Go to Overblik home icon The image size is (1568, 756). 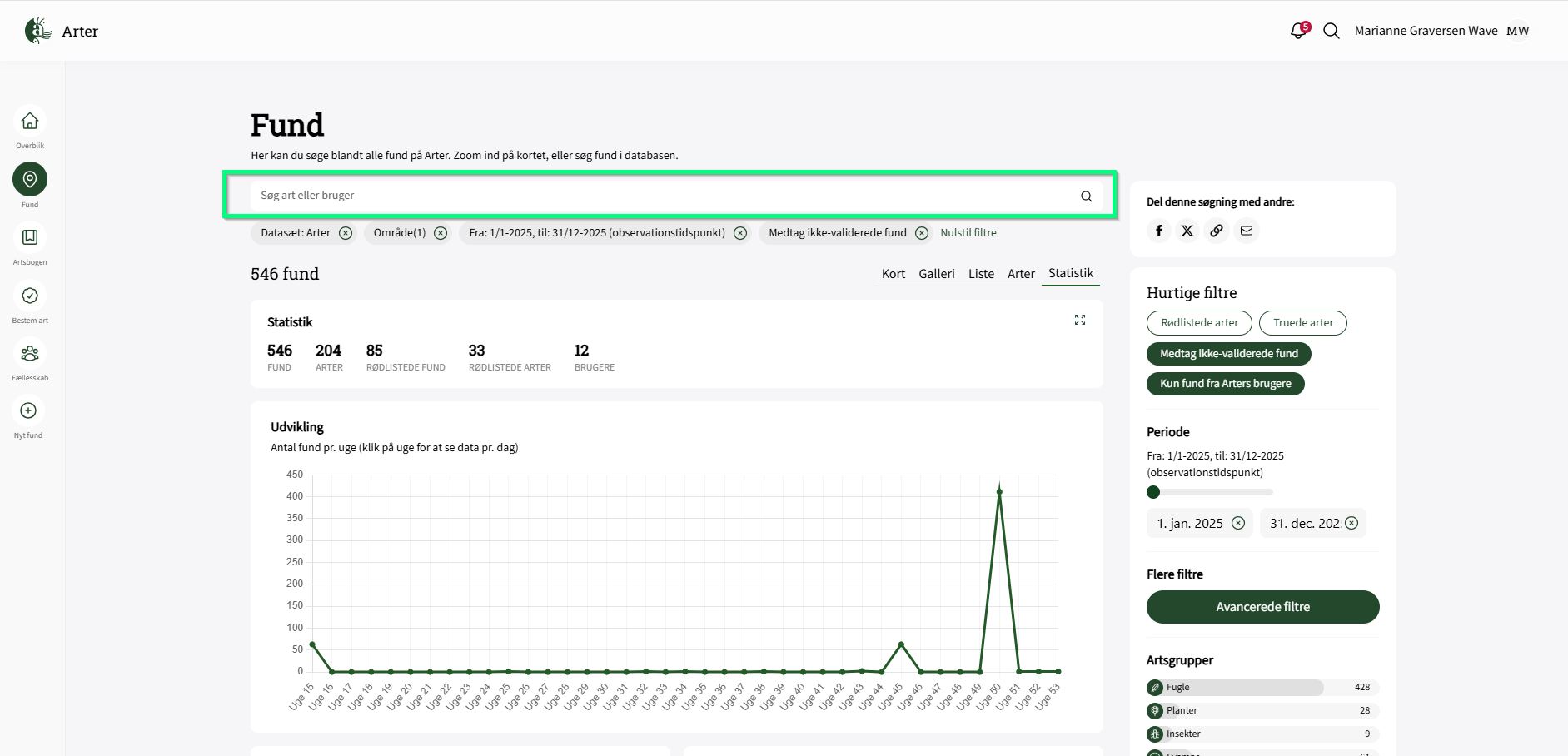point(30,122)
